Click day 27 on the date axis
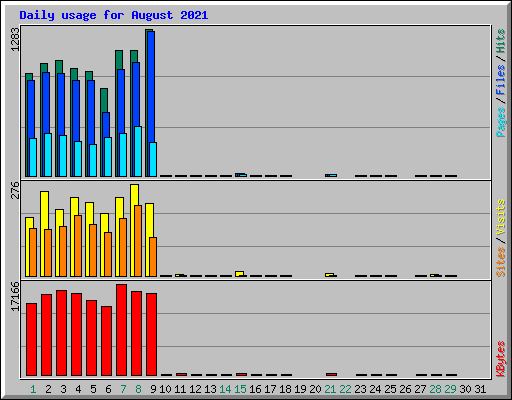512x400 pixels. [x=420, y=389]
